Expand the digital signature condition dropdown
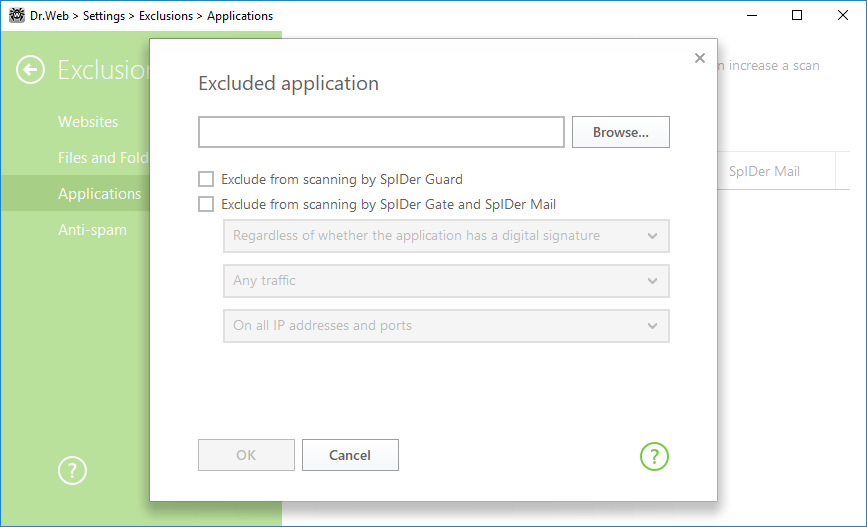The image size is (867, 527). click(446, 236)
